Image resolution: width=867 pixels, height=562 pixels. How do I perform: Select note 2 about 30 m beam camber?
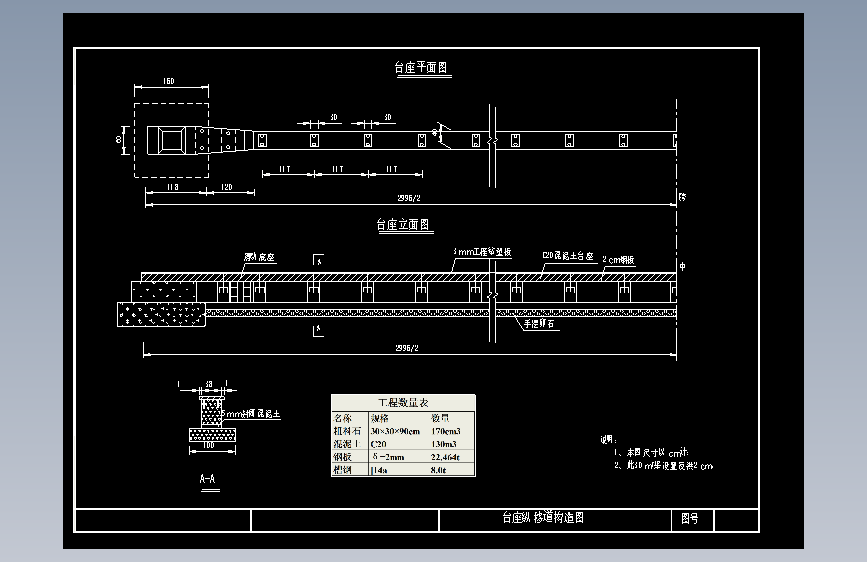pos(664,466)
